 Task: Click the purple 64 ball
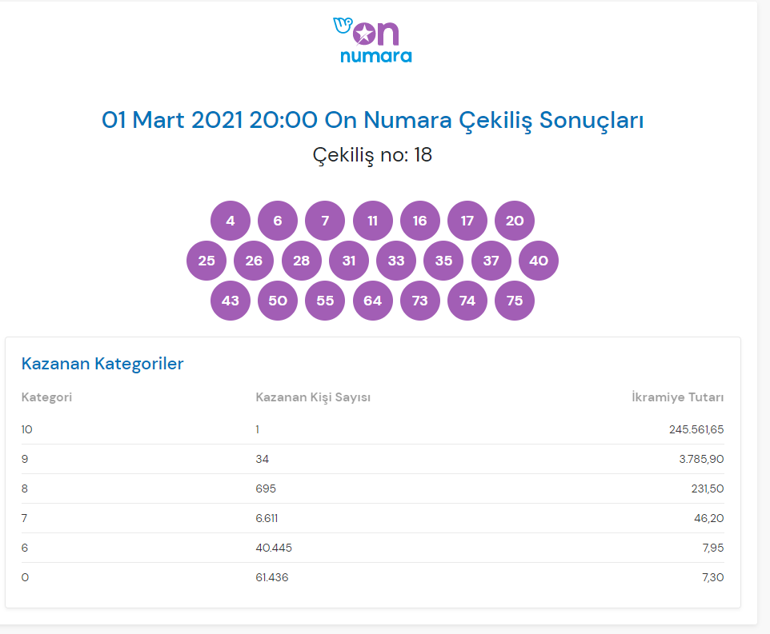[373, 301]
